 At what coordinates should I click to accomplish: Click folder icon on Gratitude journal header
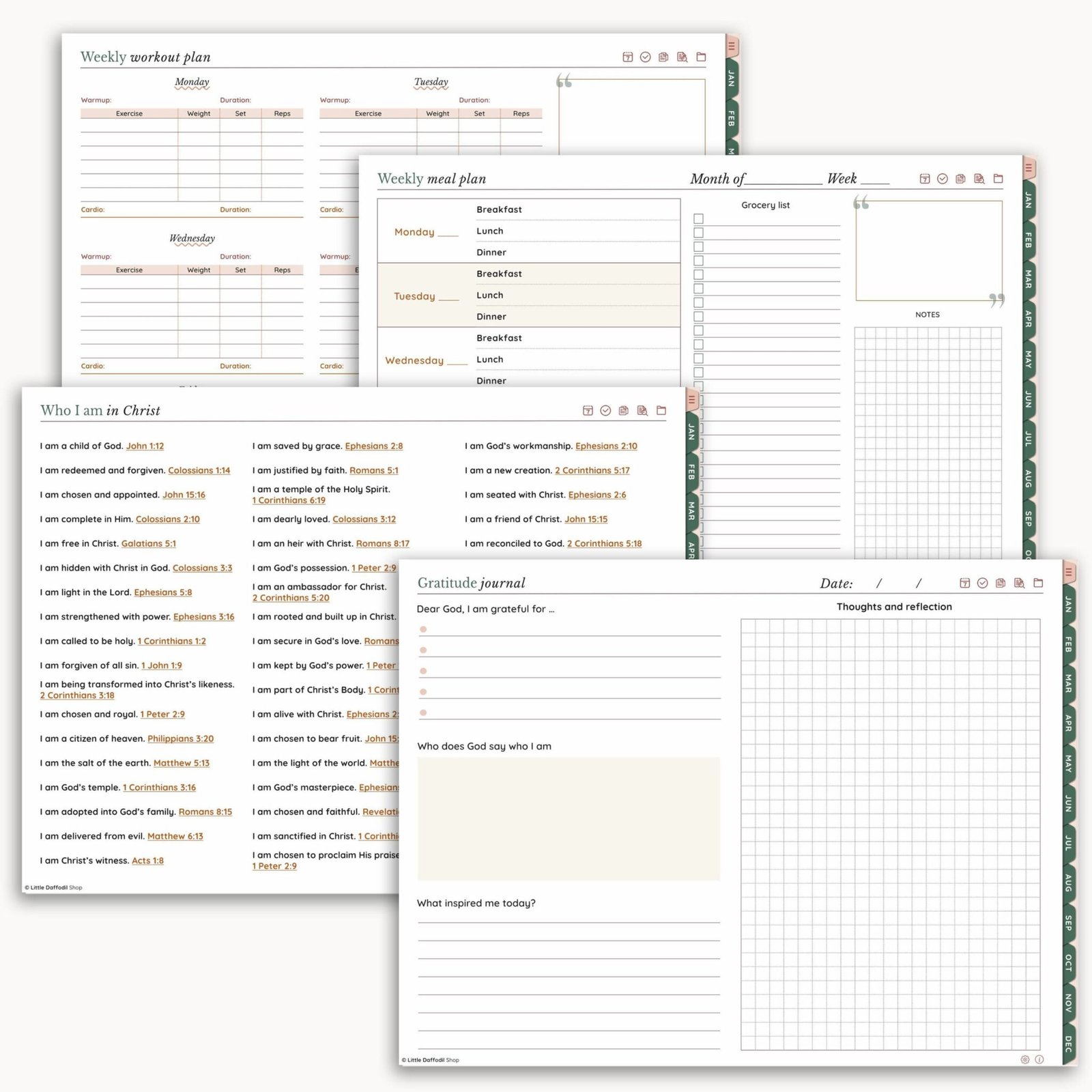pyautogui.click(x=1038, y=583)
